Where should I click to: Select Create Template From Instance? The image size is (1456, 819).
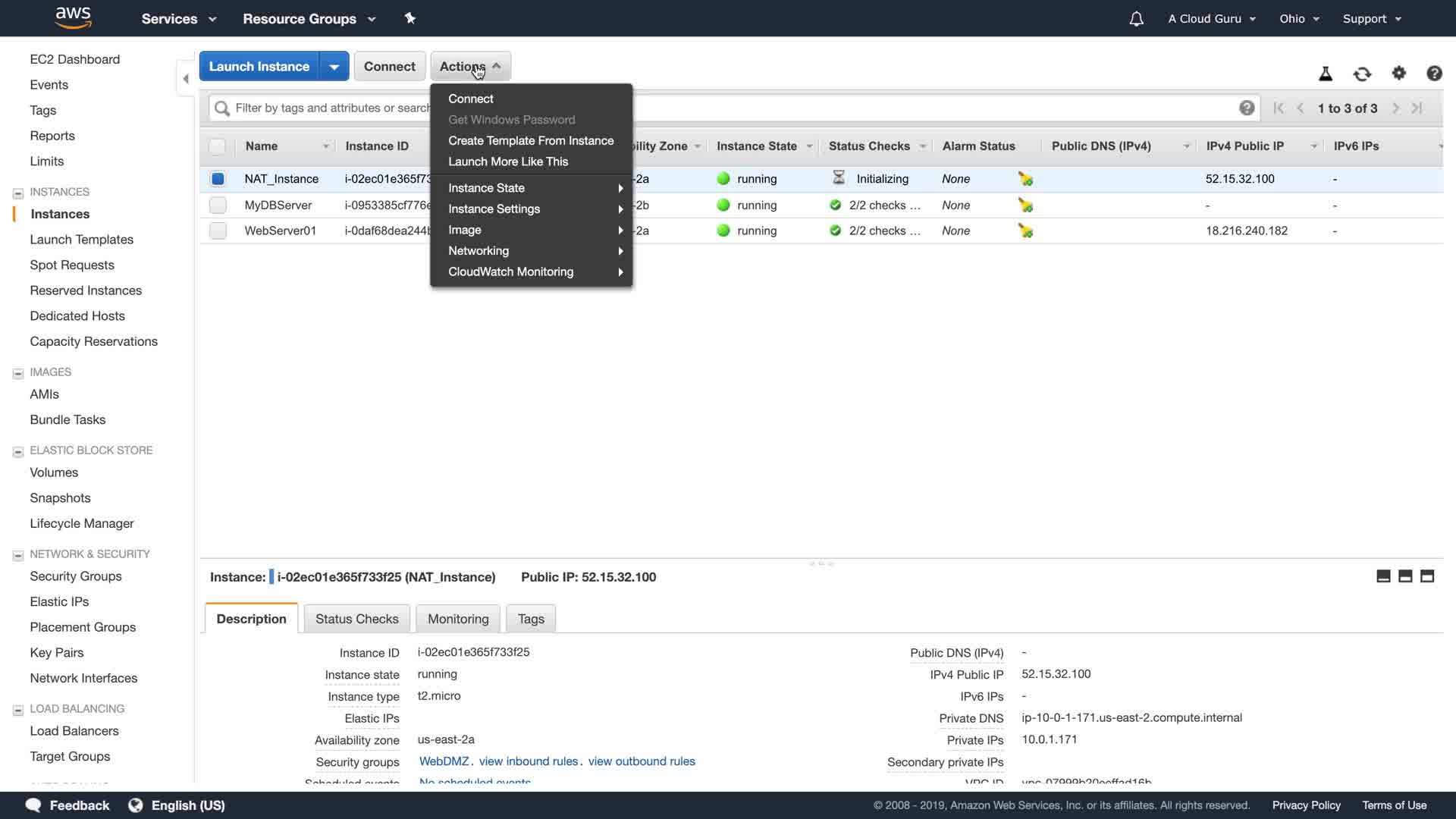[x=530, y=141]
